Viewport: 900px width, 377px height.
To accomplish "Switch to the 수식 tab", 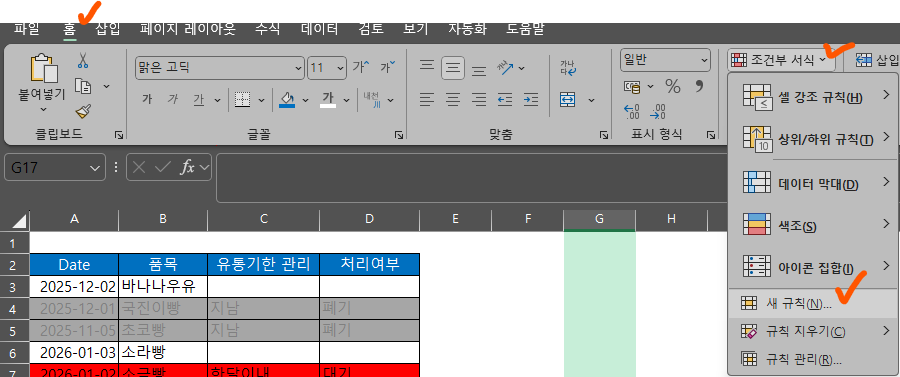I will tap(267, 29).
